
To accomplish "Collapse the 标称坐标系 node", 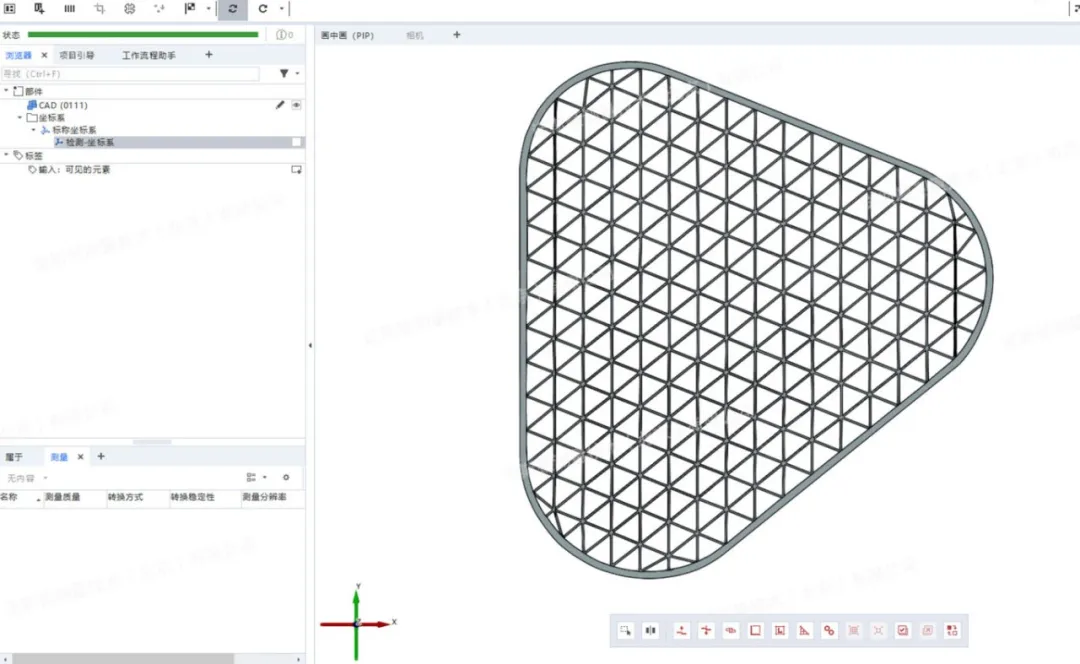I will pyautogui.click(x=33, y=130).
